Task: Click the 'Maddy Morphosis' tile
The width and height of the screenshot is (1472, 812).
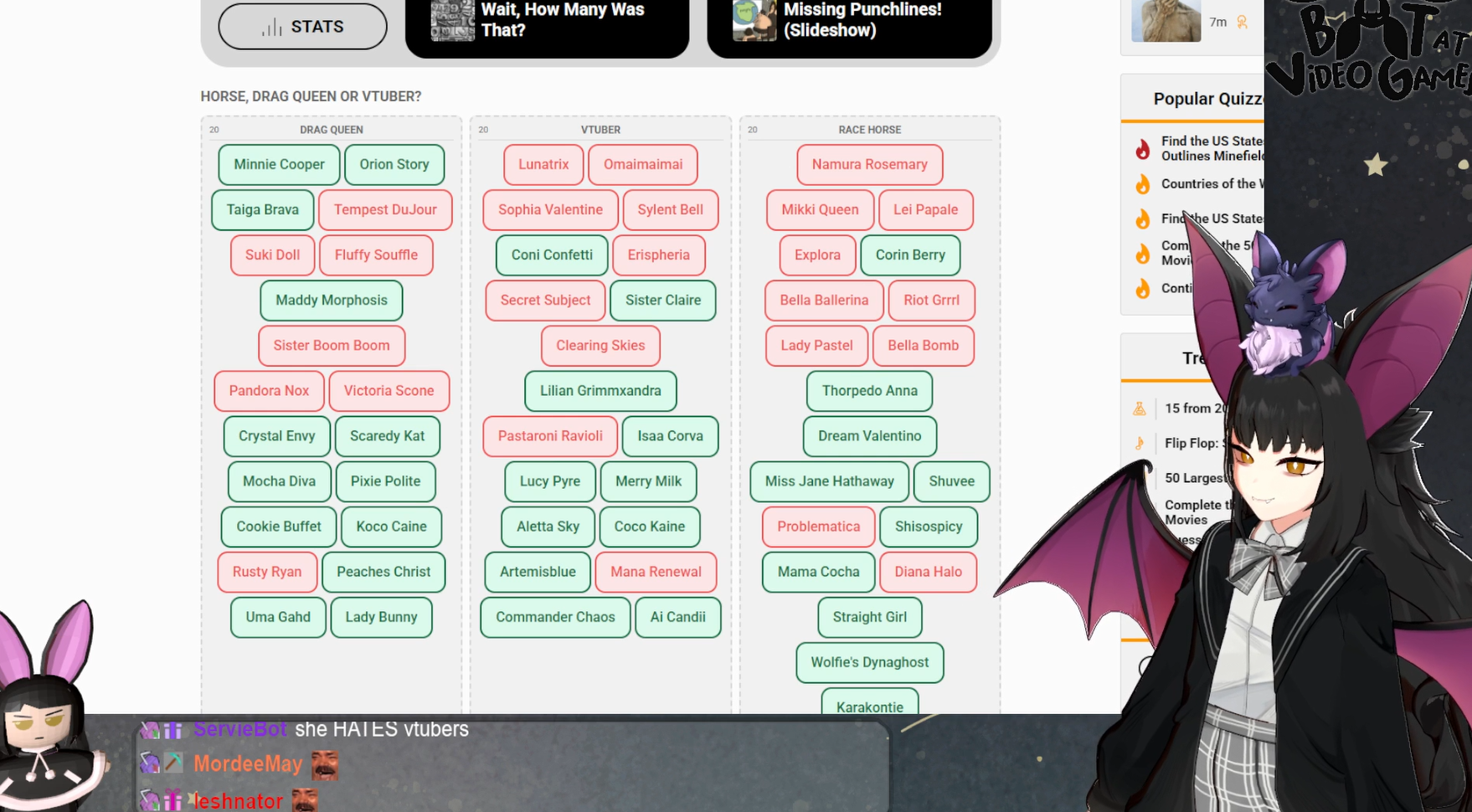Action: coord(332,301)
